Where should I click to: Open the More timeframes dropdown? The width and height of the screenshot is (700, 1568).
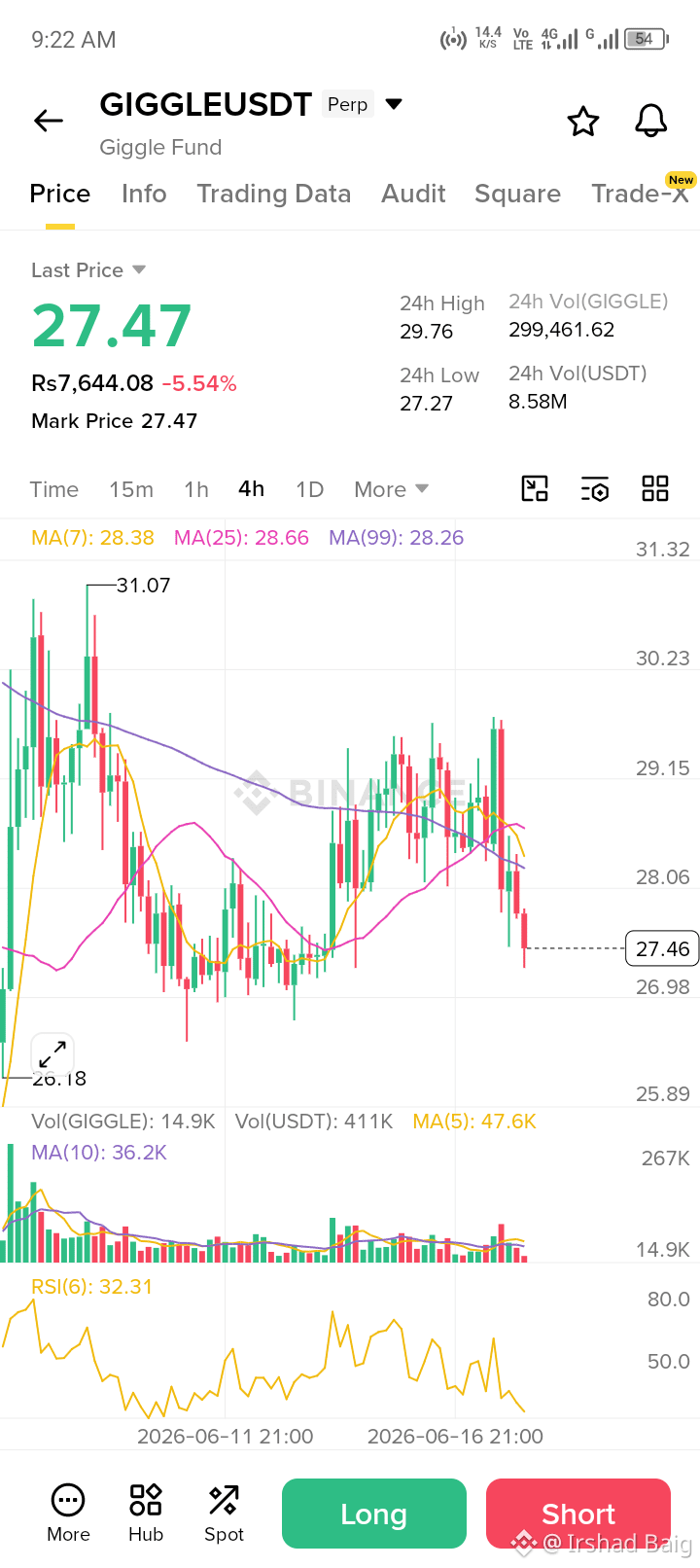point(391,489)
